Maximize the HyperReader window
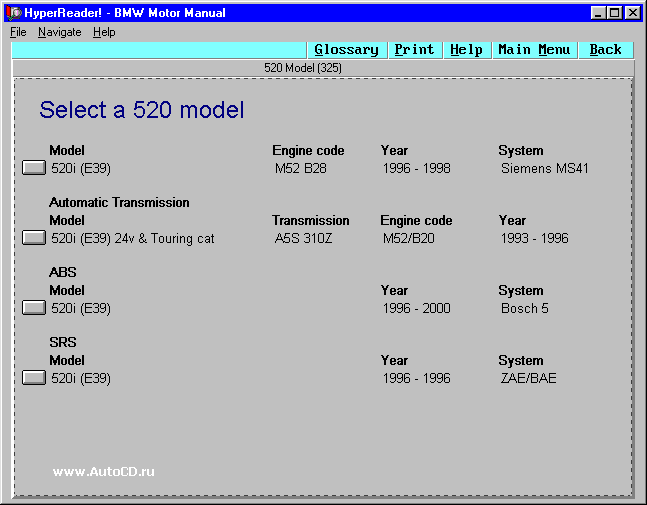 click(x=614, y=13)
